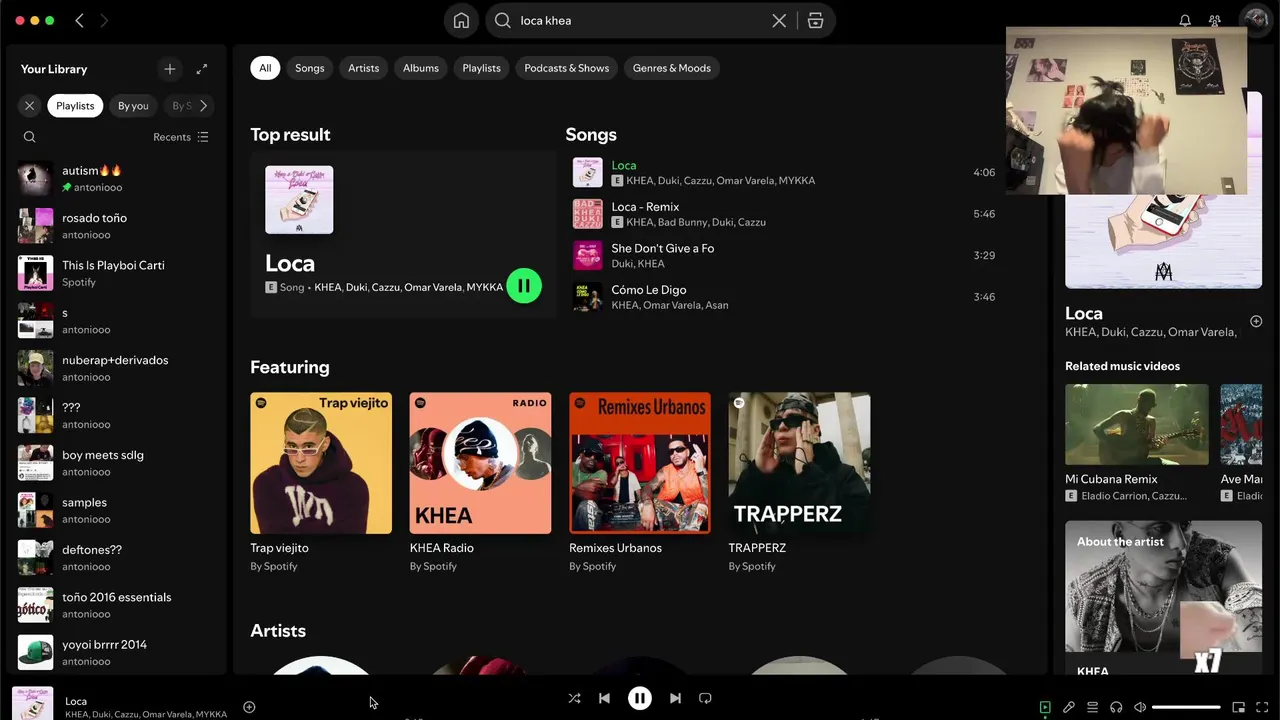The height and width of the screenshot is (720, 1280).
Task: Open the 'samples' playlist
Action: (x=116, y=510)
